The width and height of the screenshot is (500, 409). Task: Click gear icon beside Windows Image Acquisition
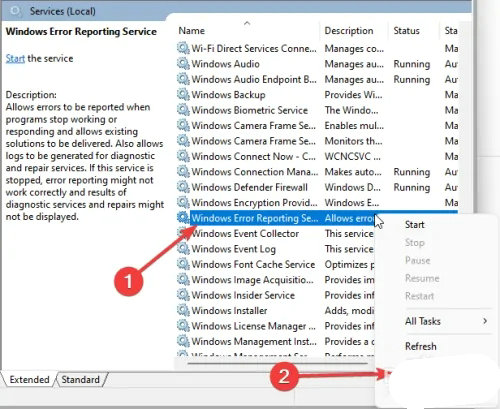(183, 279)
